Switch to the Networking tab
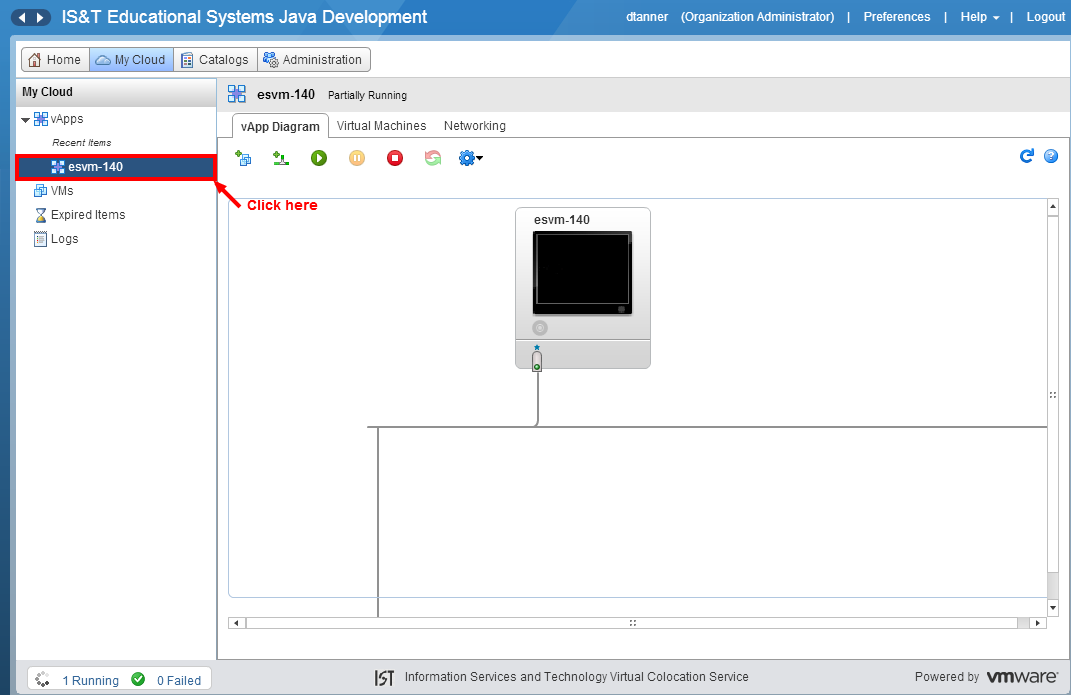 click(475, 126)
